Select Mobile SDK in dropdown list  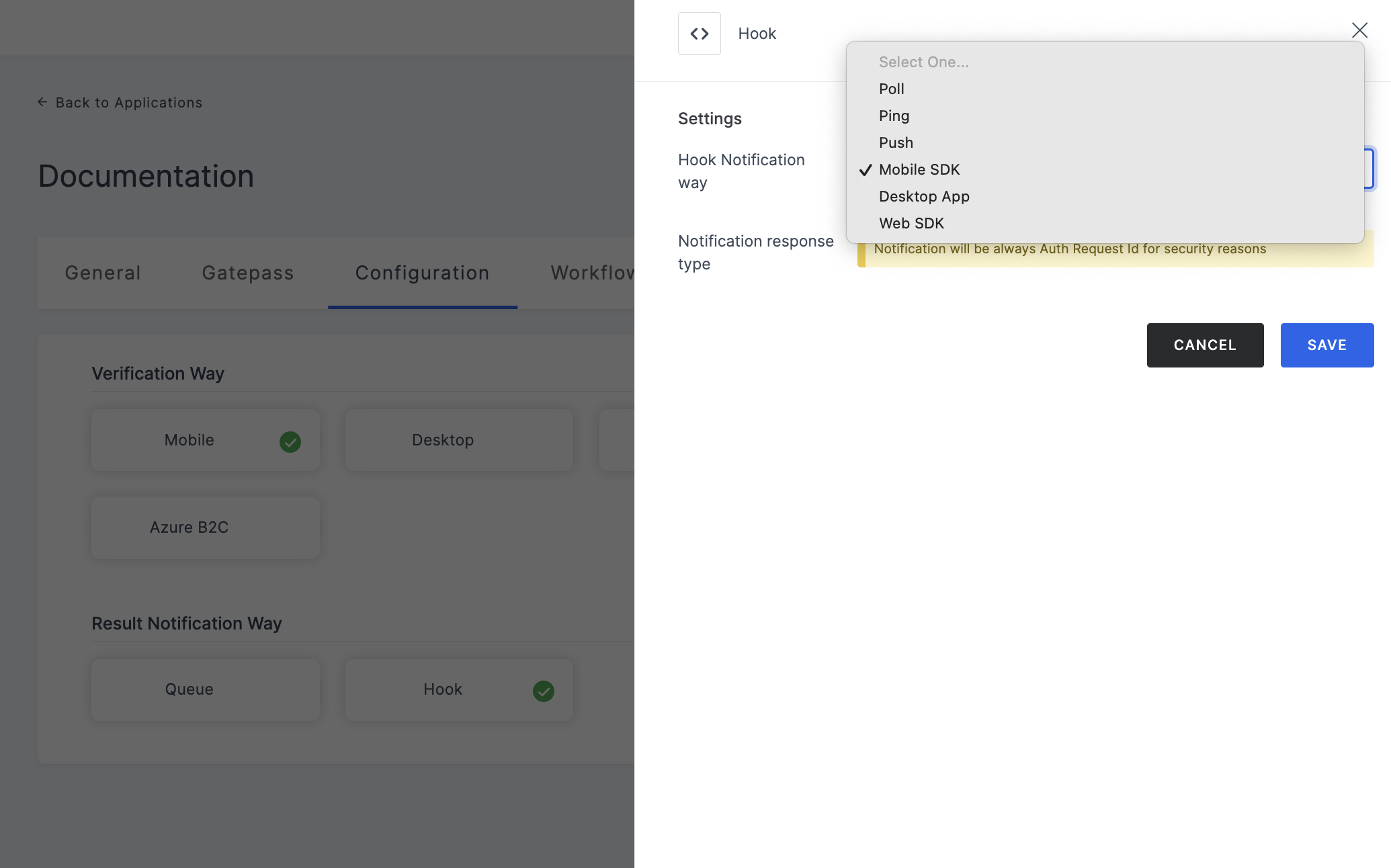[1105, 169]
